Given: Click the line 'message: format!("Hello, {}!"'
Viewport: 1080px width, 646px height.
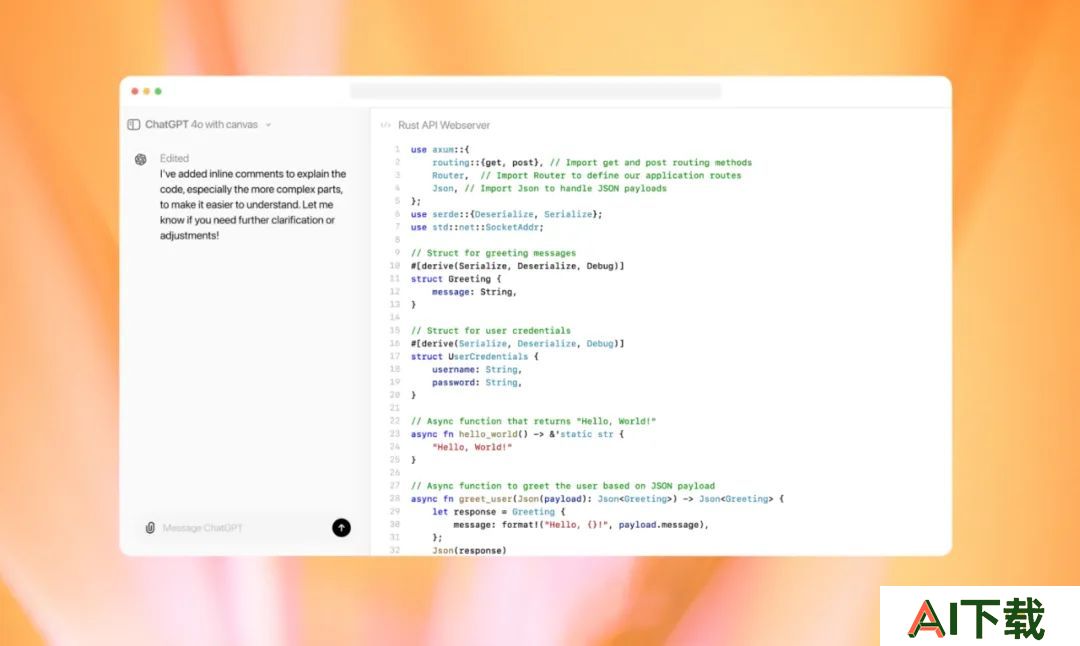Looking at the screenshot, I should (x=581, y=525).
